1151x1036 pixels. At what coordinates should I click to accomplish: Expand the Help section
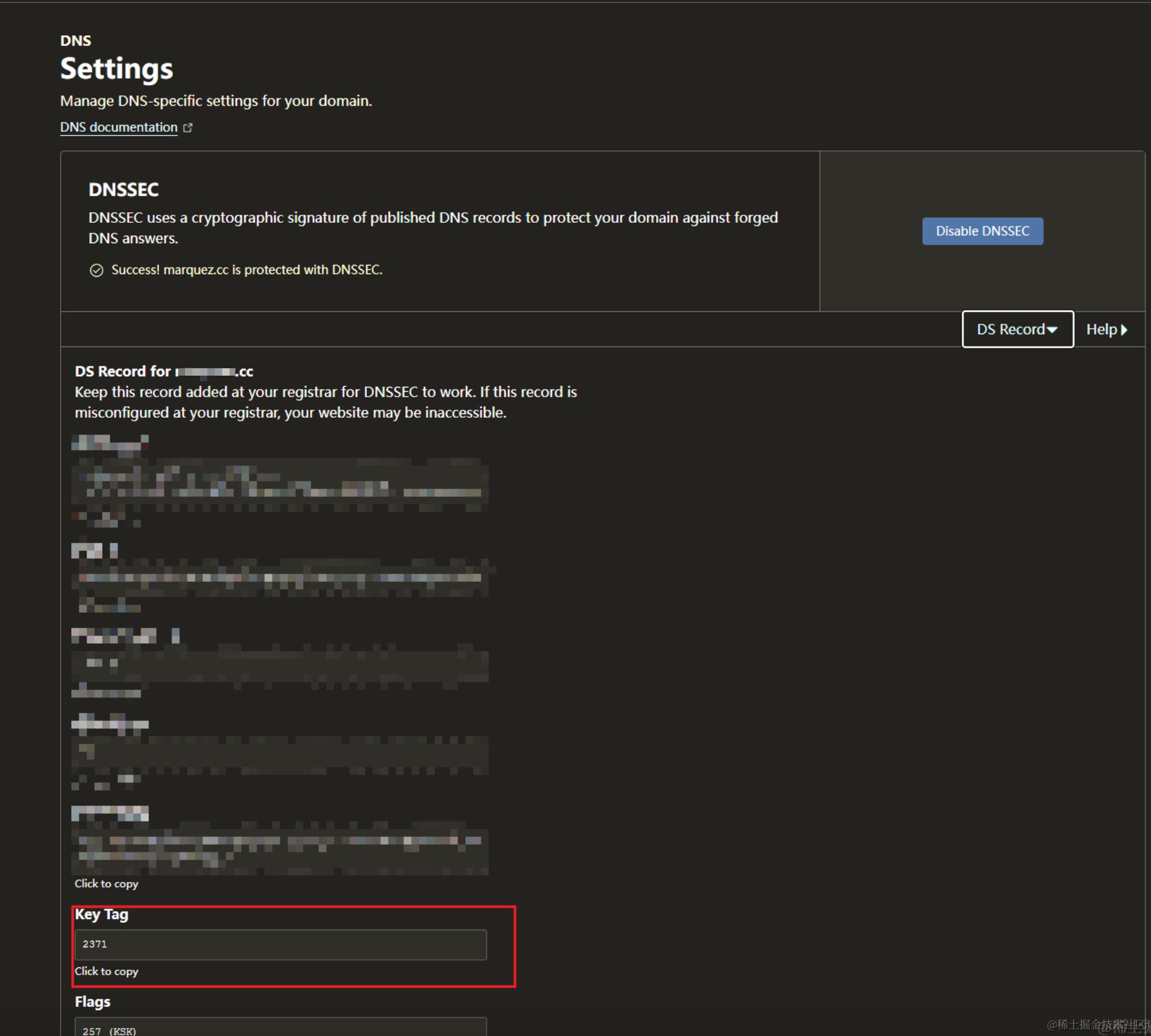(x=1107, y=329)
